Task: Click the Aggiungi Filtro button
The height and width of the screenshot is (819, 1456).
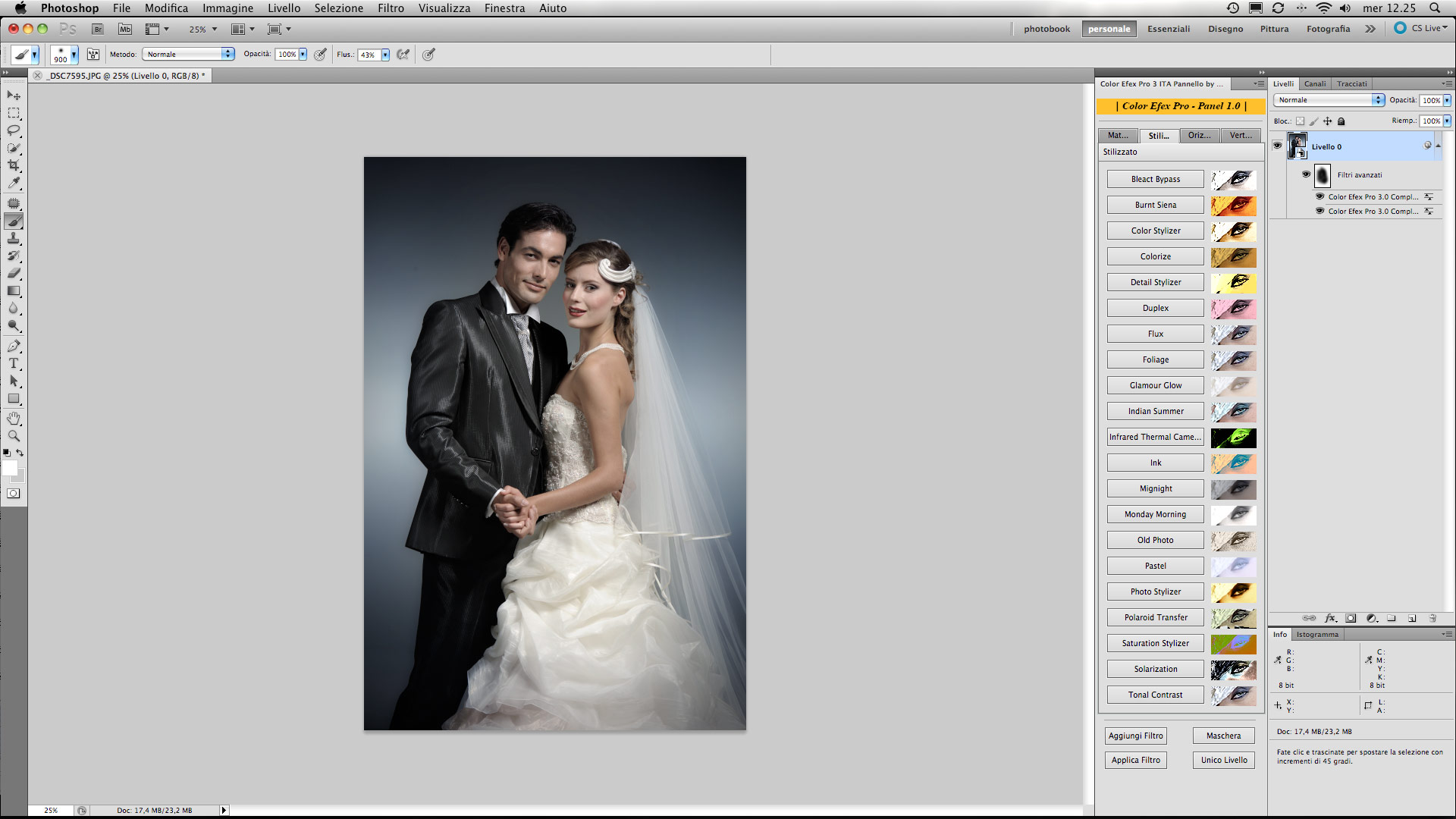Action: pos(1135,736)
